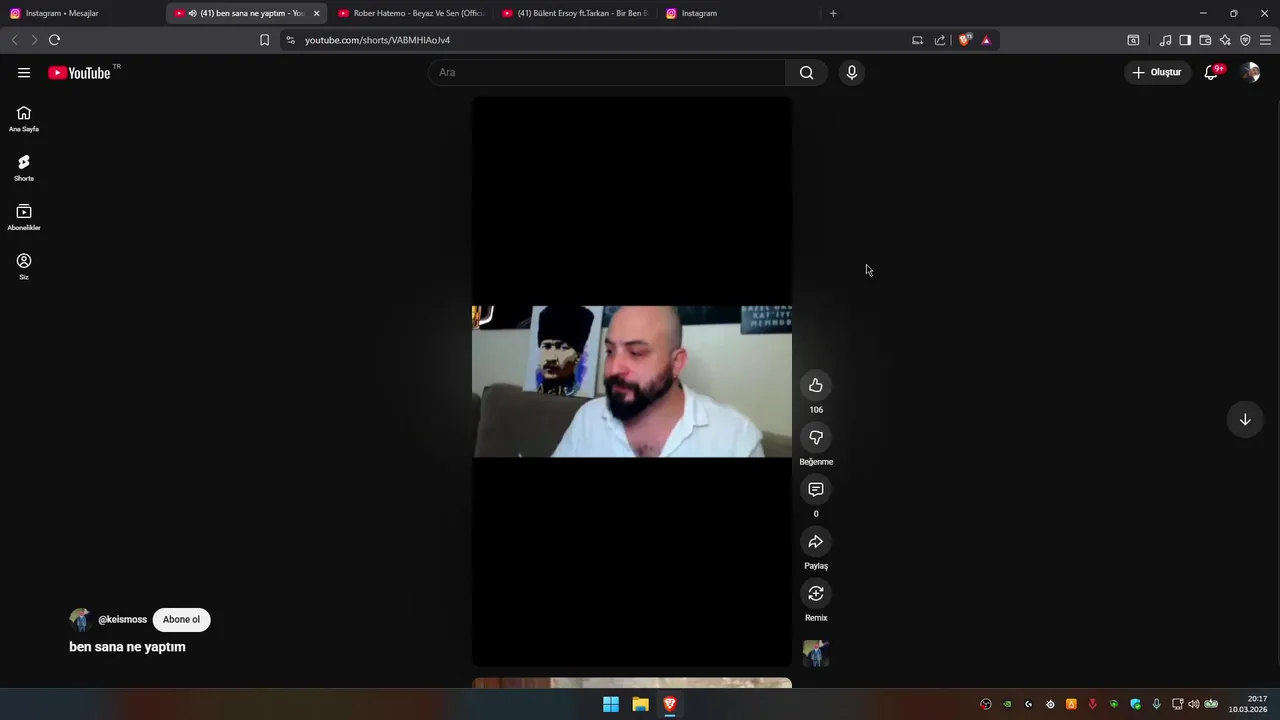This screenshot has height=720, width=1280.
Task: Open Ana Sayfa in the sidebar
Action: click(24, 119)
